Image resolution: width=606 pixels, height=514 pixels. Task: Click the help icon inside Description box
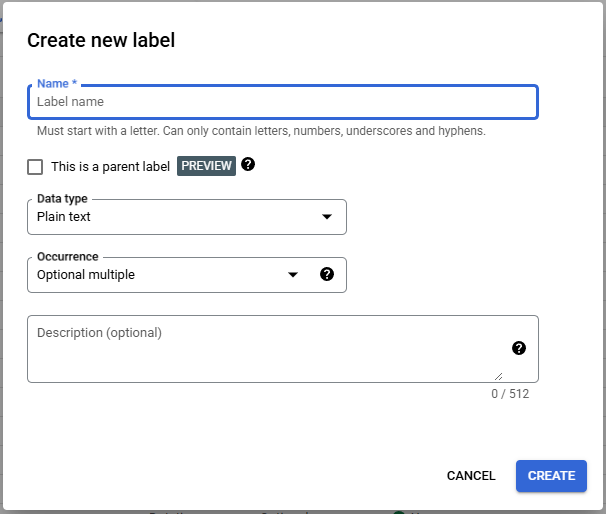518,348
